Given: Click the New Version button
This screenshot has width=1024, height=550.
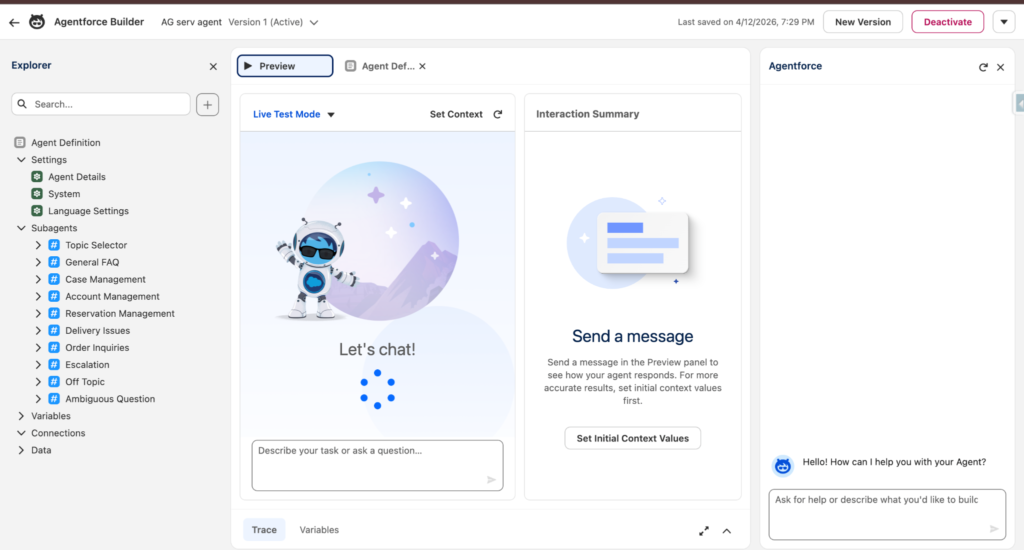Looking at the screenshot, I should tap(862, 22).
